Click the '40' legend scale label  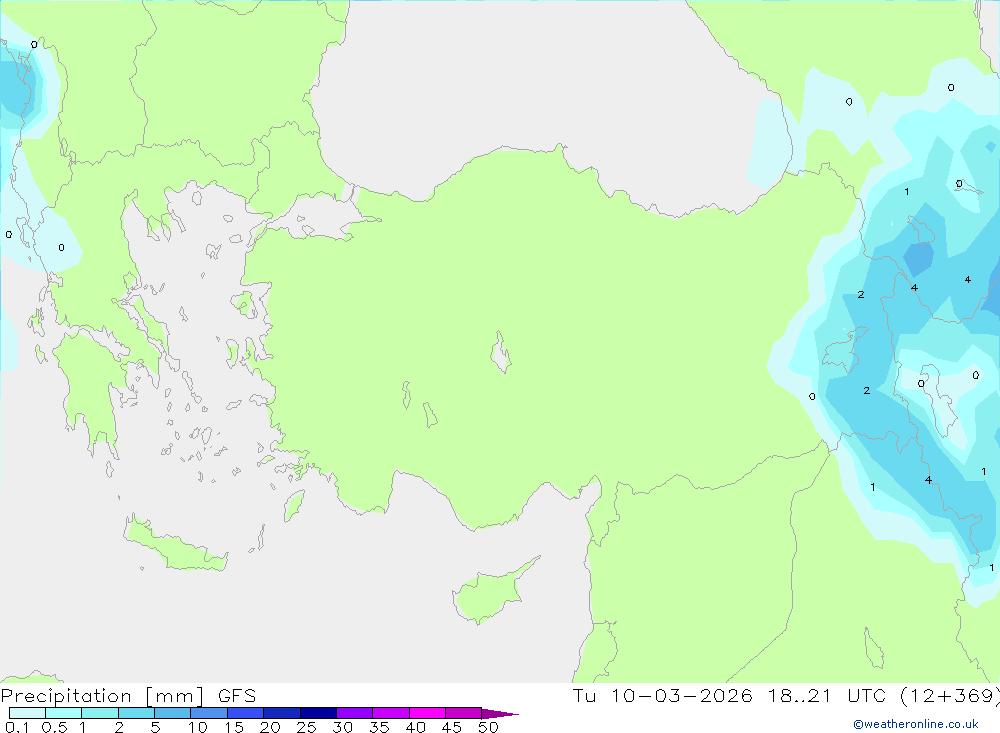(x=416, y=727)
